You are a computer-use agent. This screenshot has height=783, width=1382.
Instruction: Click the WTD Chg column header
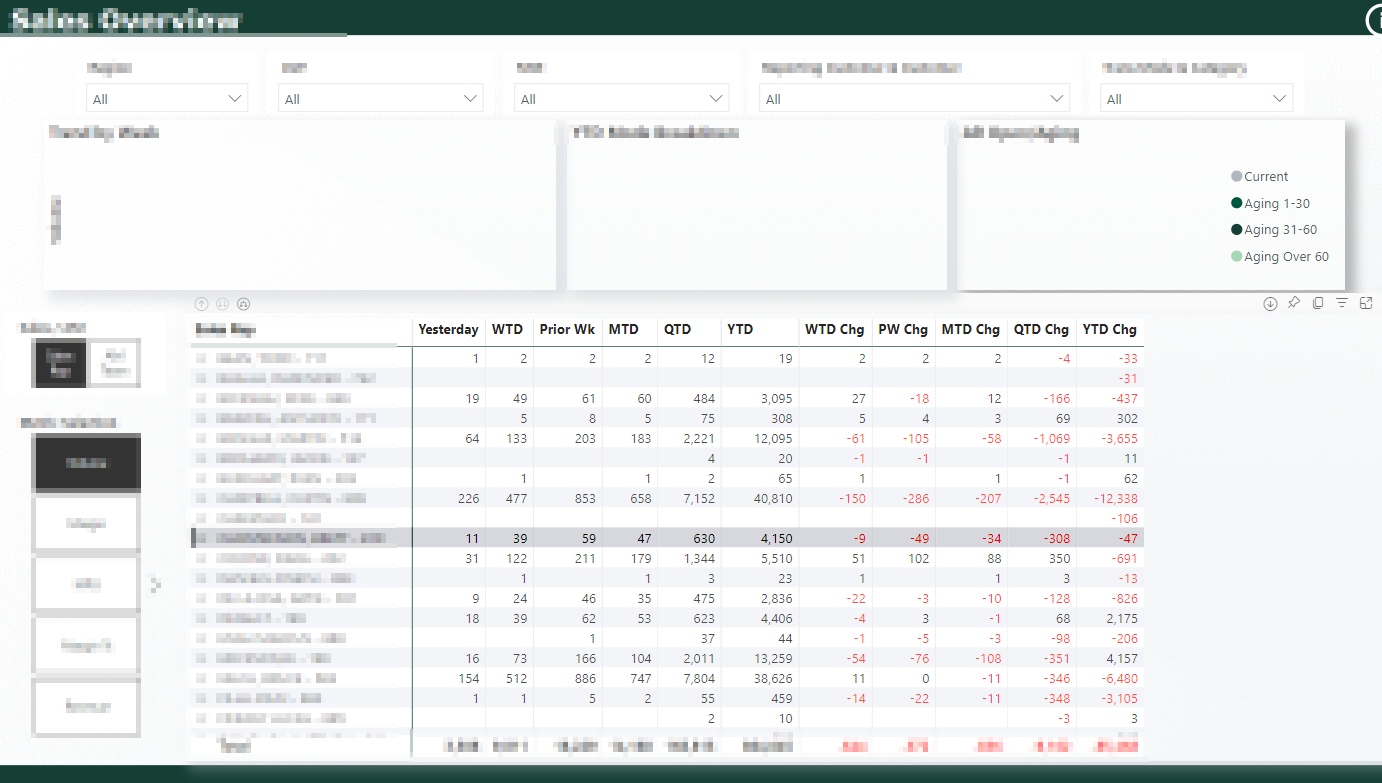coord(834,329)
